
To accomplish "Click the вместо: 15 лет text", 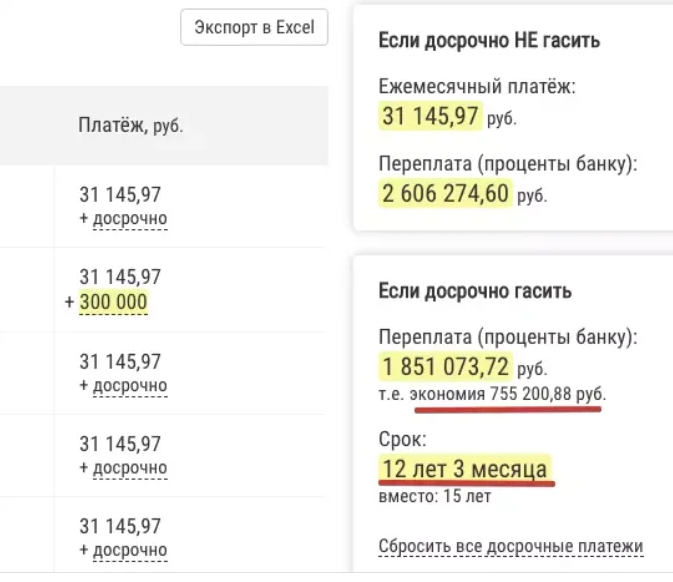I will point(435,496).
